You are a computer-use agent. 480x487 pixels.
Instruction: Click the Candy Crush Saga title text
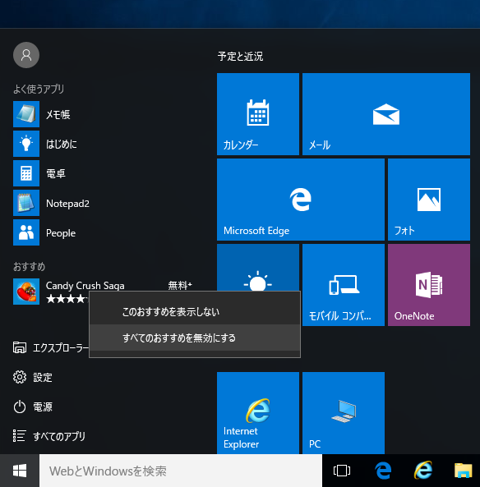(85, 286)
